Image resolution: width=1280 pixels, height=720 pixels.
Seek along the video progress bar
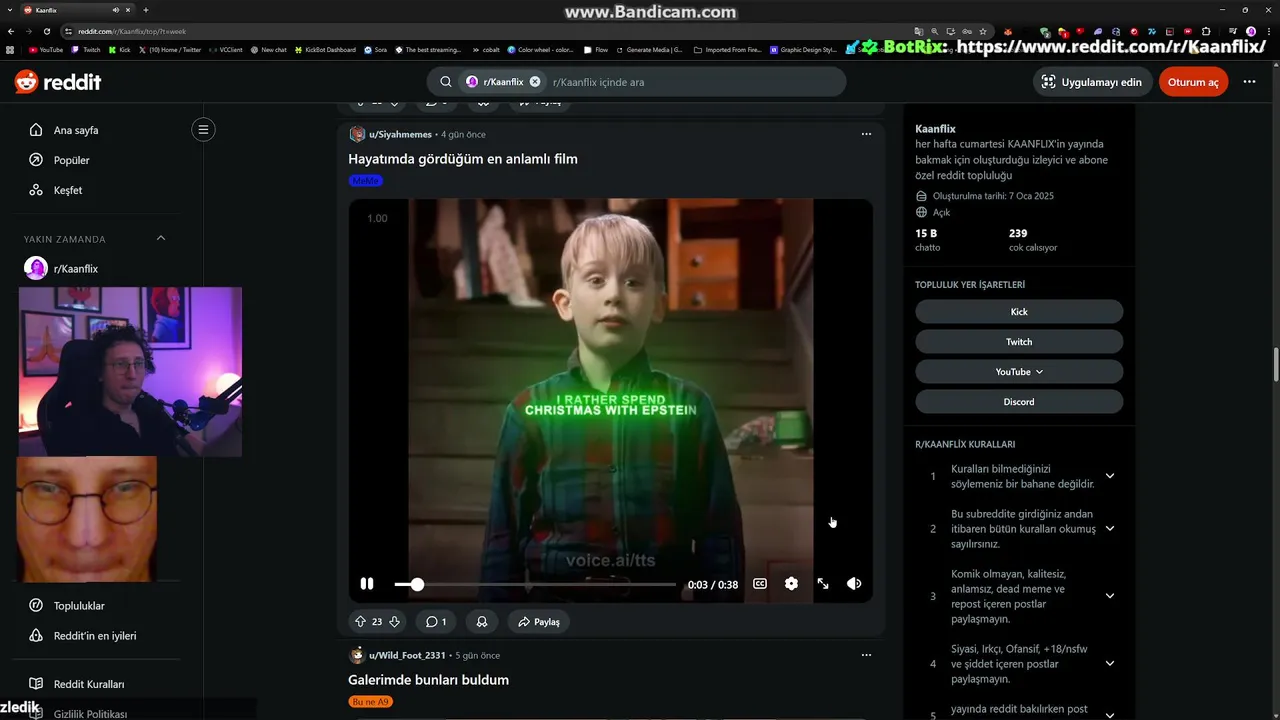coord(535,584)
